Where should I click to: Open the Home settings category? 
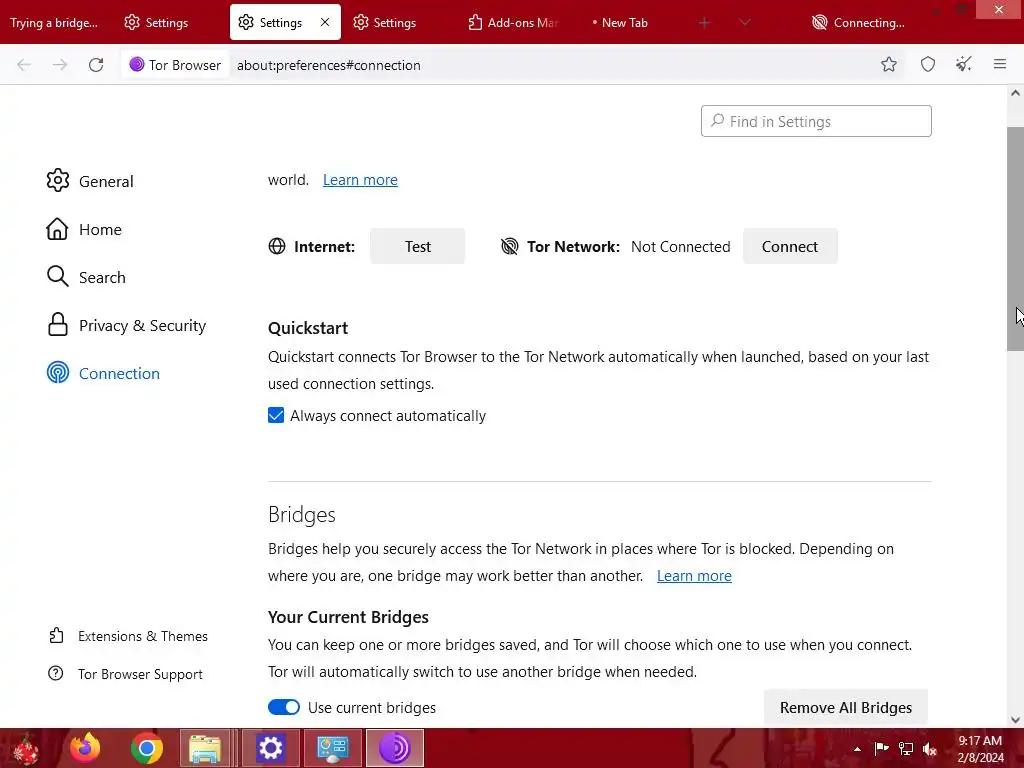84,229
